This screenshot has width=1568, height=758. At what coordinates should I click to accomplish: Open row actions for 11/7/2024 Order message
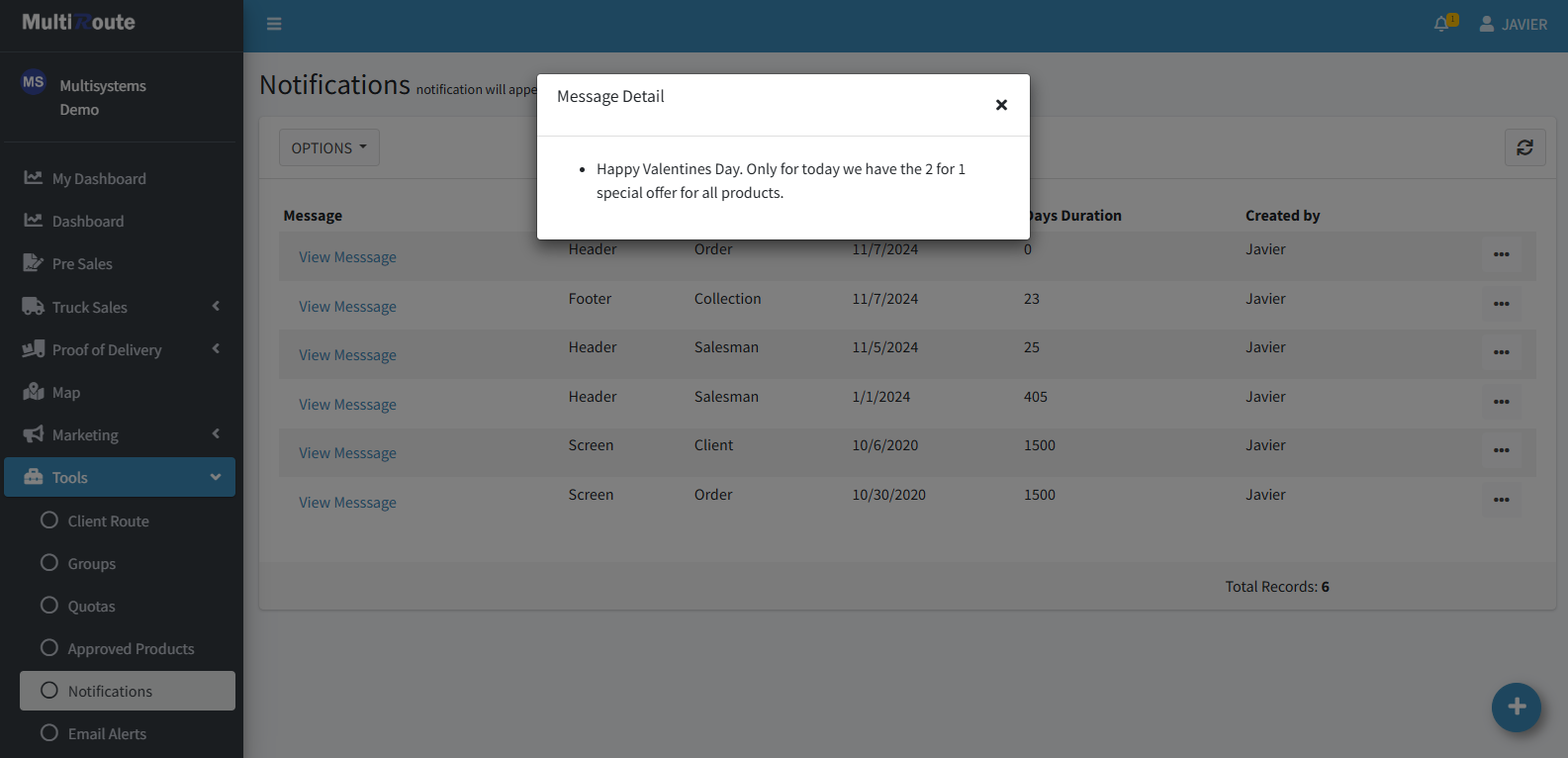click(1501, 254)
